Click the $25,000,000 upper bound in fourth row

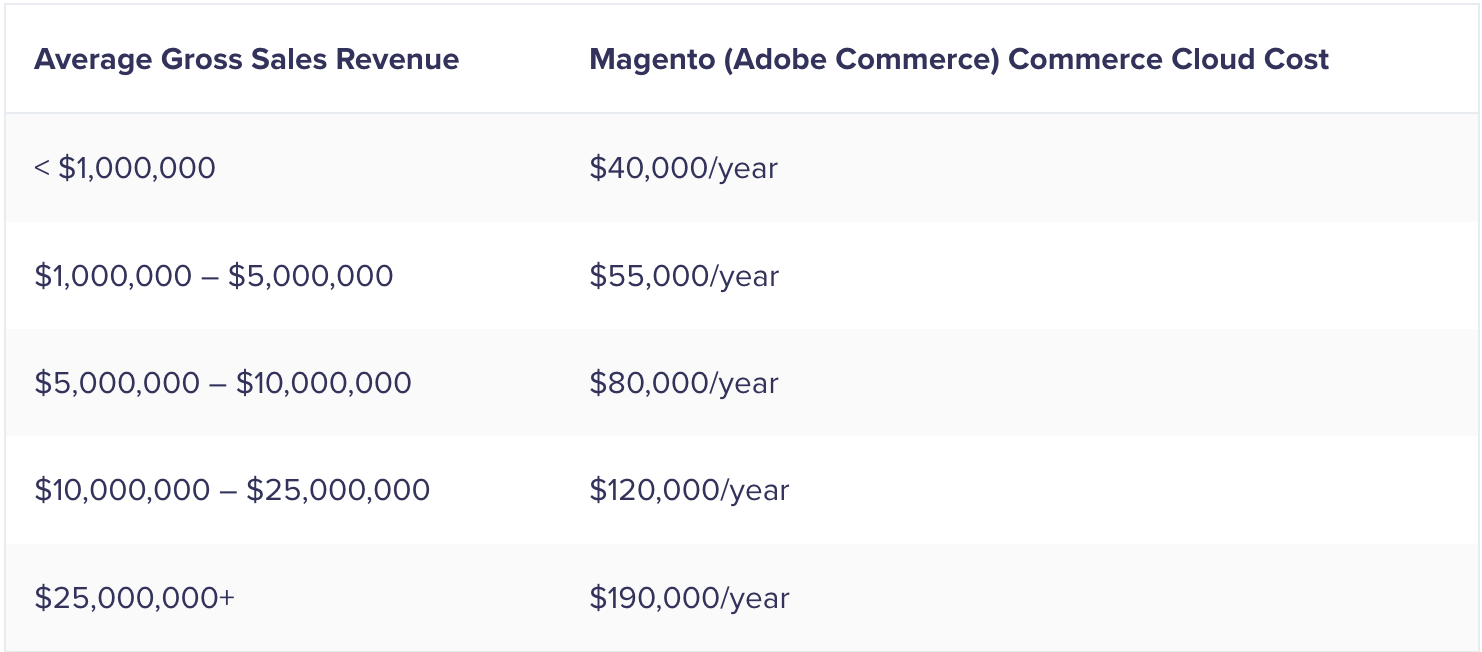[338, 490]
